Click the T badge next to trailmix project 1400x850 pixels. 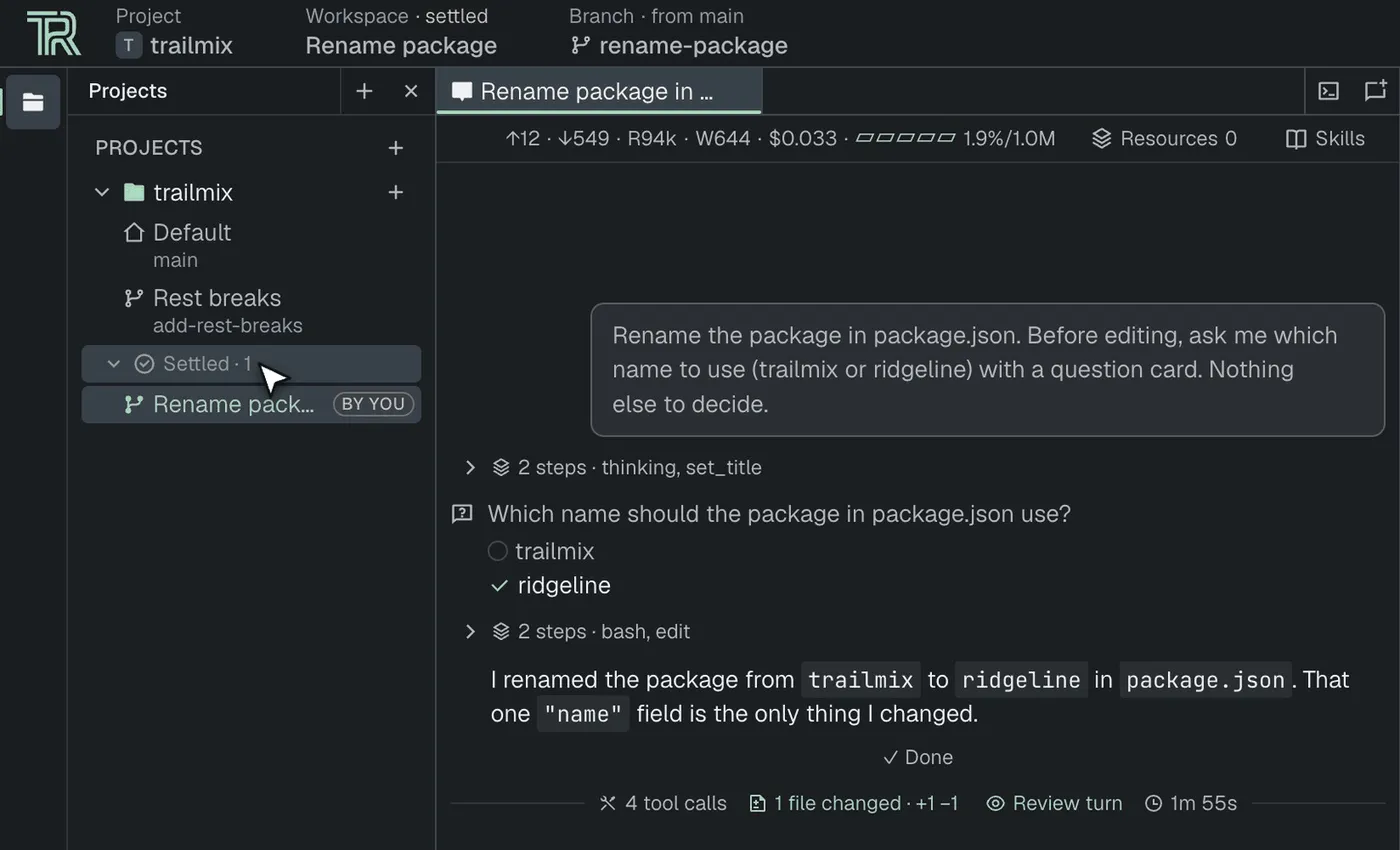[x=128, y=45]
